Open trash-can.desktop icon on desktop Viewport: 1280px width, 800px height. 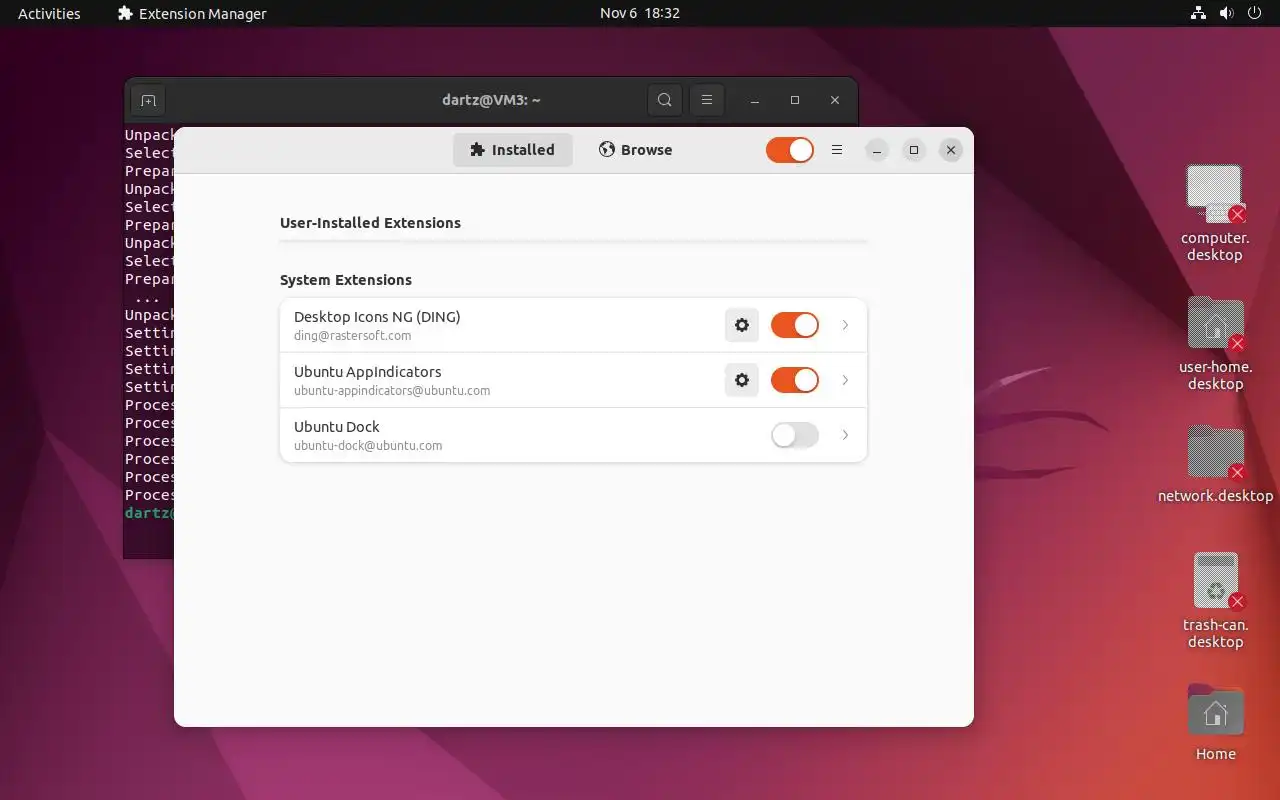coord(1215,601)
